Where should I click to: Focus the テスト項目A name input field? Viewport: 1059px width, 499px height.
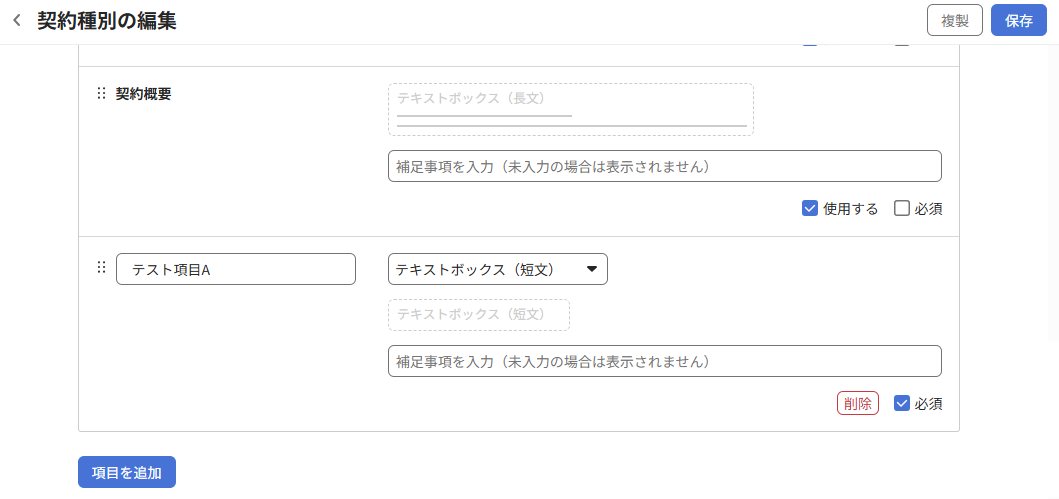[236, 269]
